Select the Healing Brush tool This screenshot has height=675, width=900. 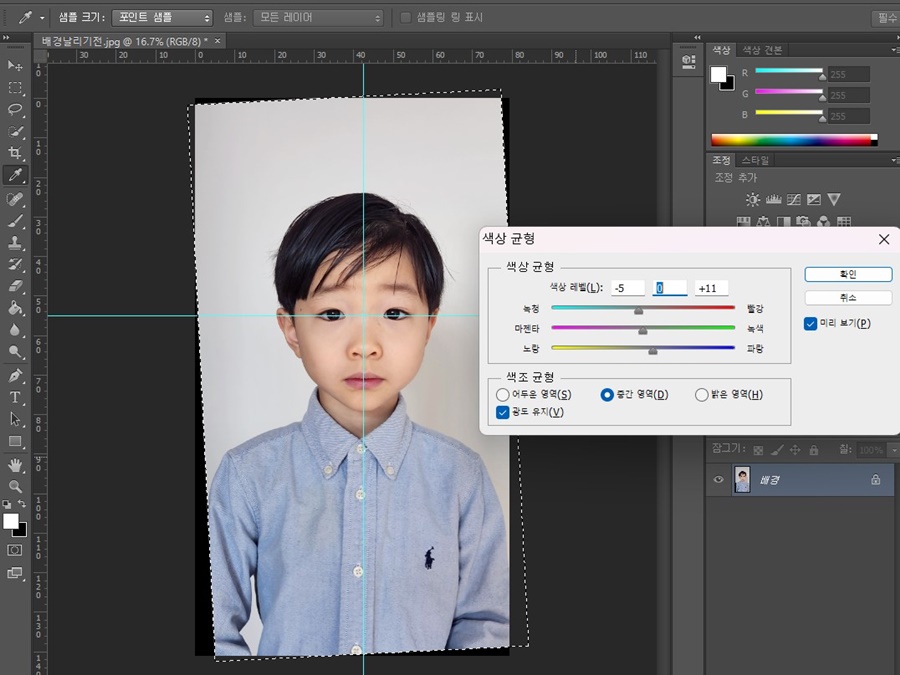click(x=15, y=199)
